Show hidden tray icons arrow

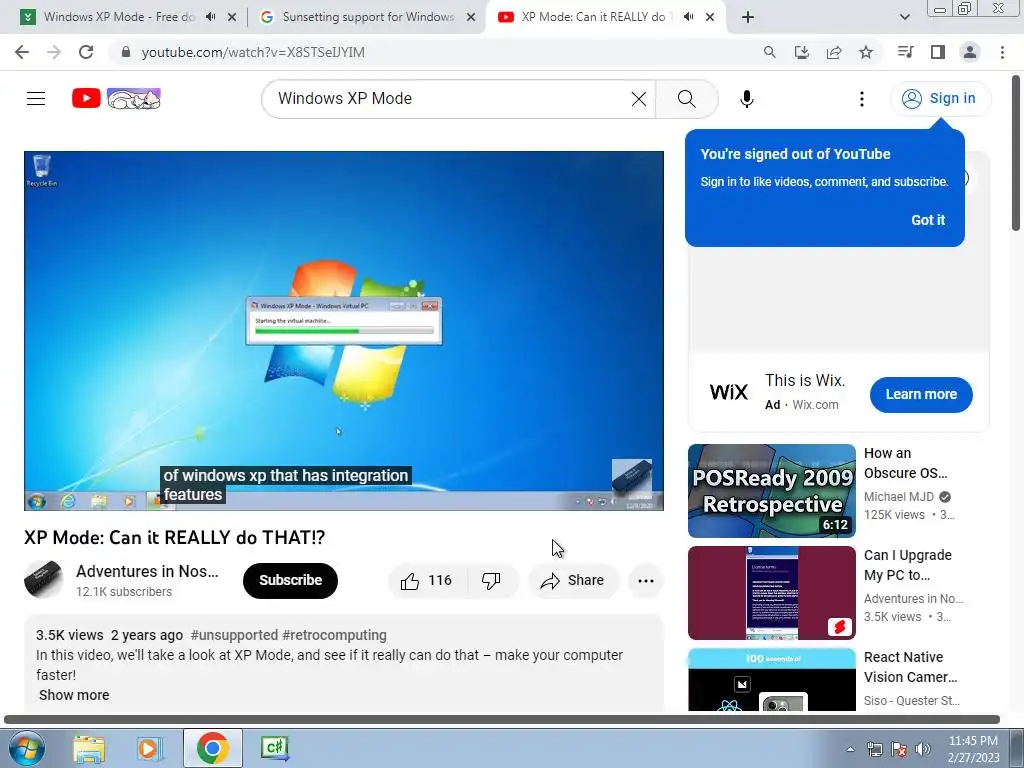coord(850,749)
